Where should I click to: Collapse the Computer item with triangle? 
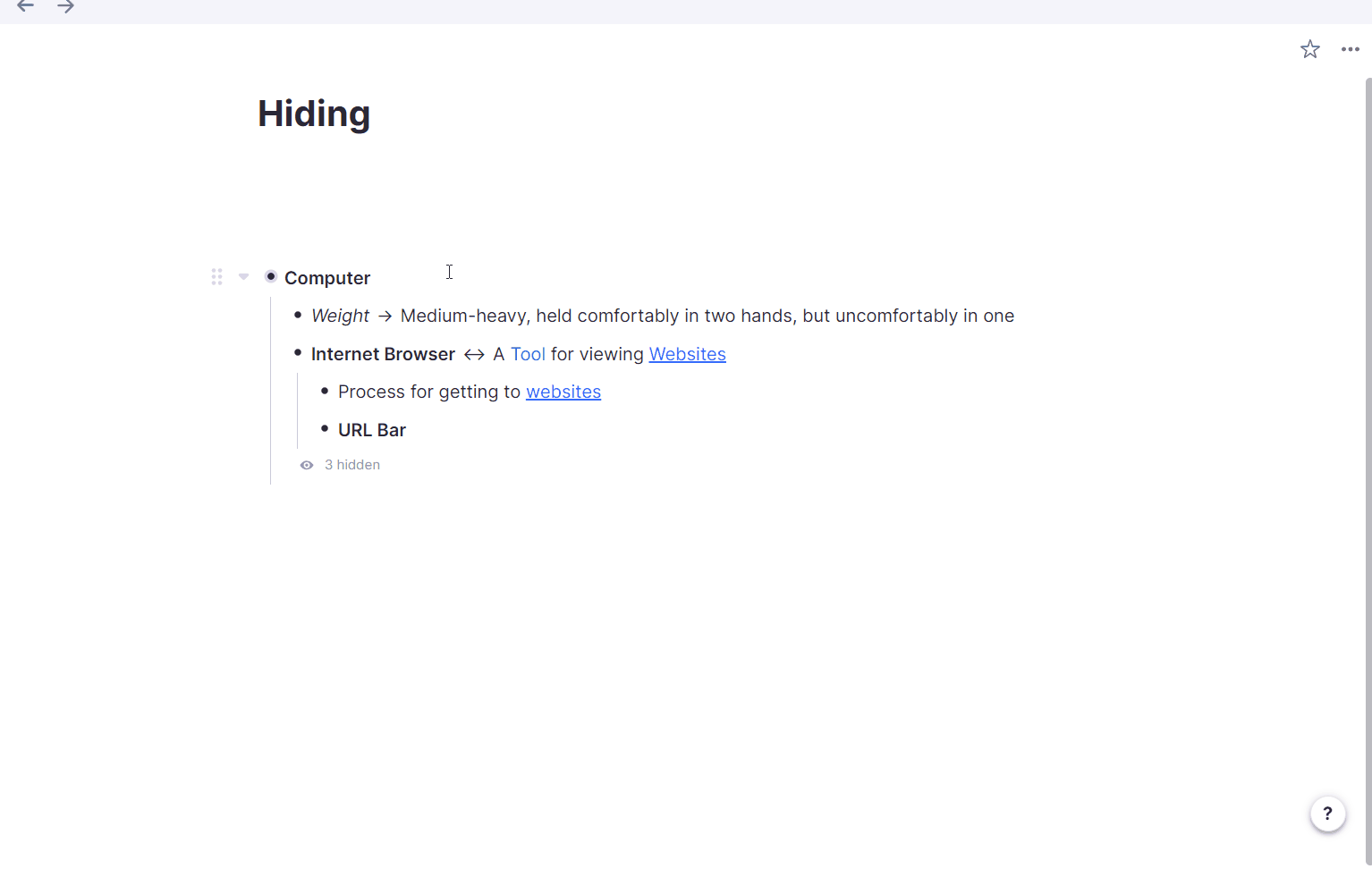coord(243,277)
